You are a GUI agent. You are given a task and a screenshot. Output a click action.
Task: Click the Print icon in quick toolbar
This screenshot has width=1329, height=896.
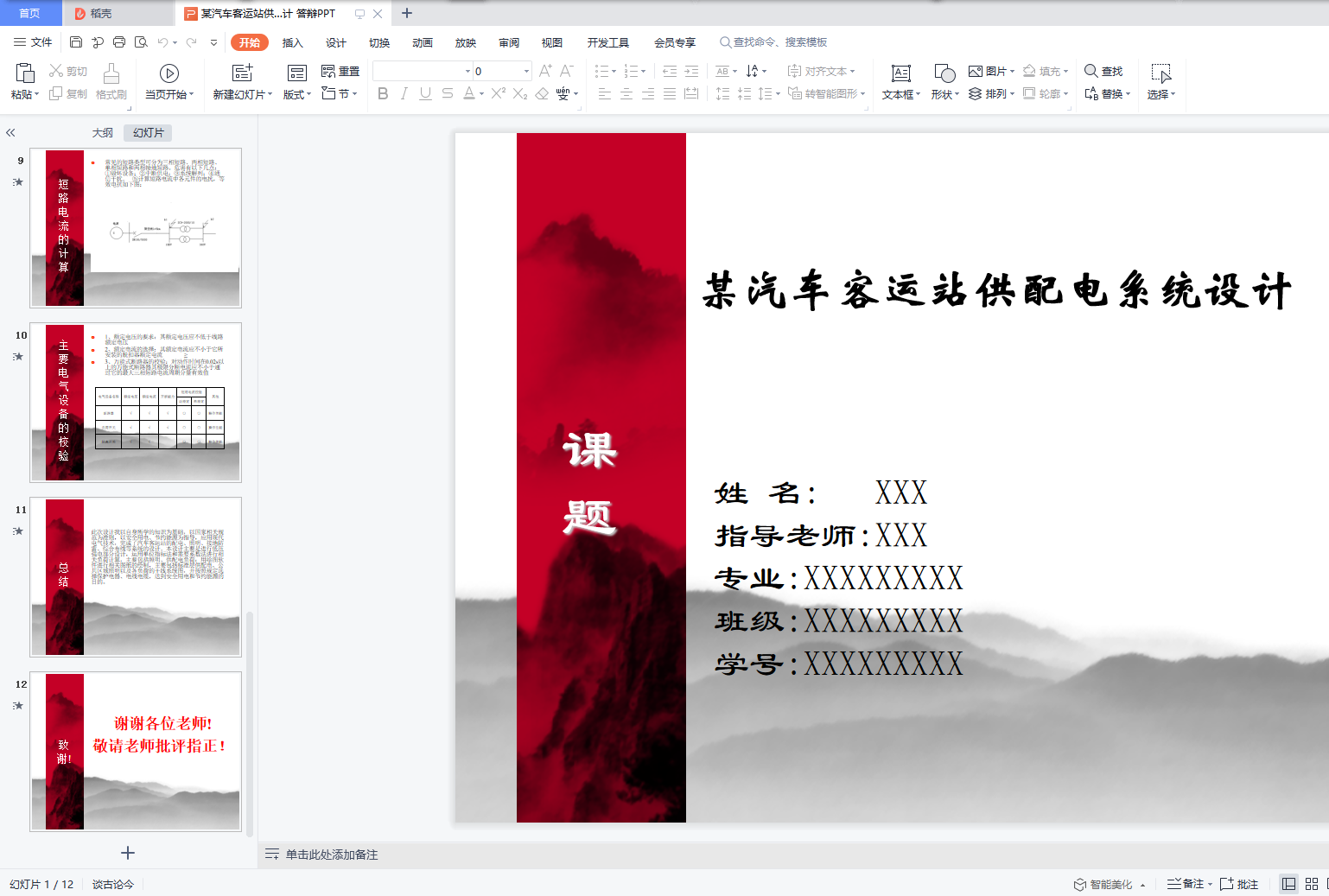tap(119, 41)
